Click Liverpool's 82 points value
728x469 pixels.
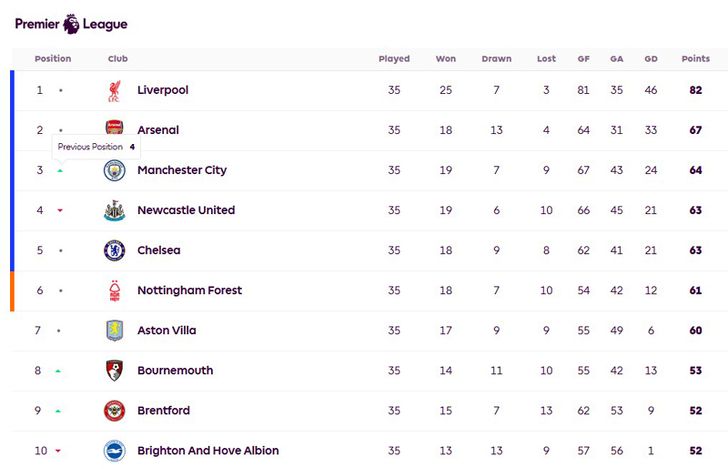[x=696, y=90]
